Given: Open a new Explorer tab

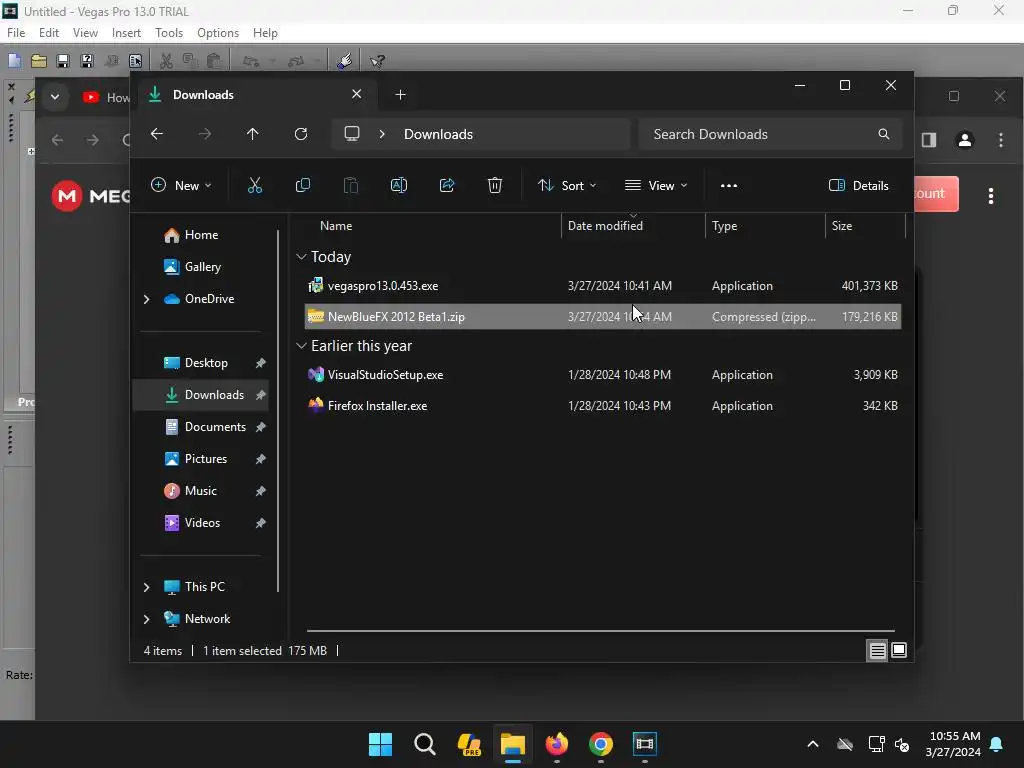Looking at the screenshot, I should (400, 95).
